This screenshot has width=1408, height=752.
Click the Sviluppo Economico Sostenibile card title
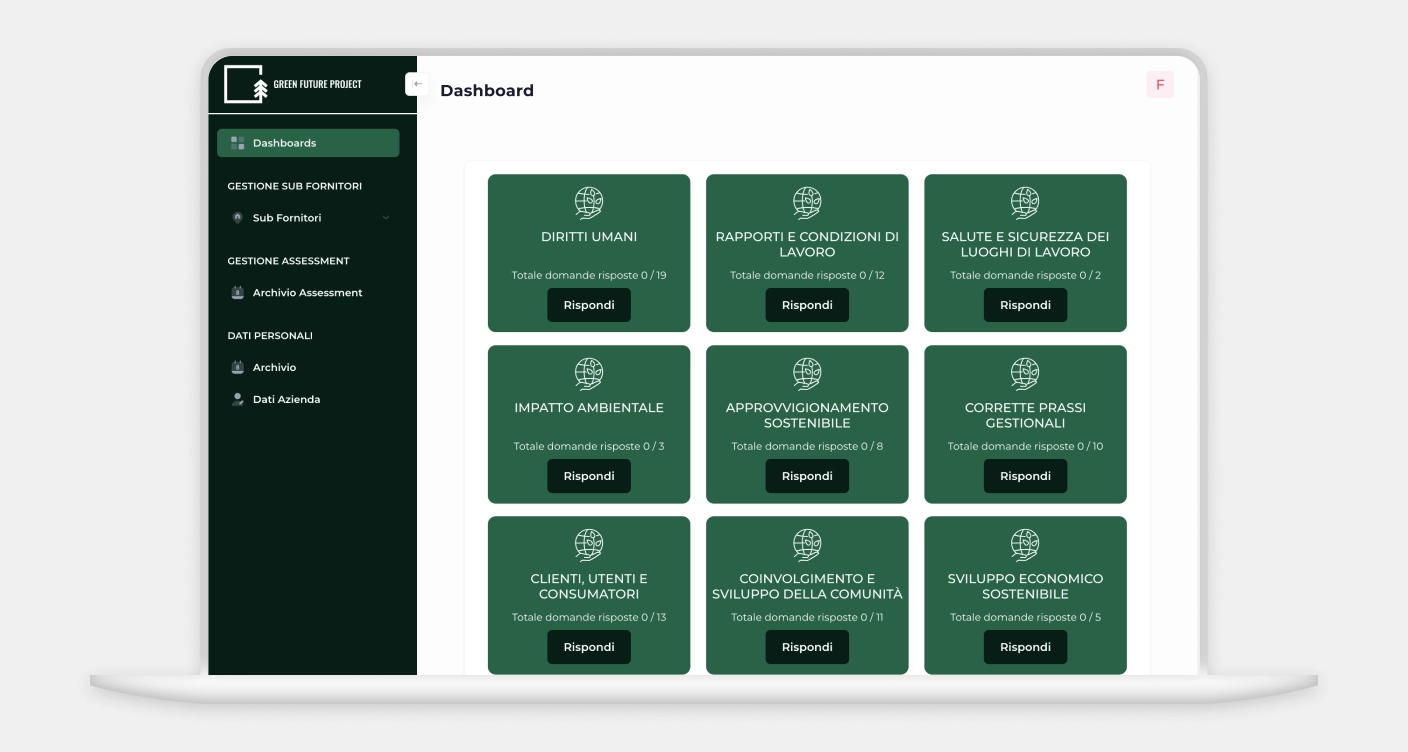point(1025,586)
